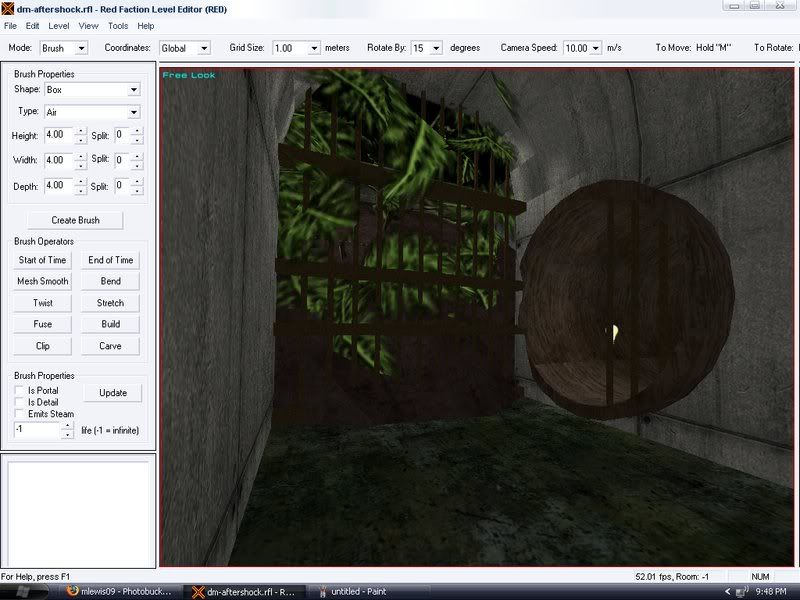Click the End of Time button
The image size is (800, 600).
coord(110,260)
